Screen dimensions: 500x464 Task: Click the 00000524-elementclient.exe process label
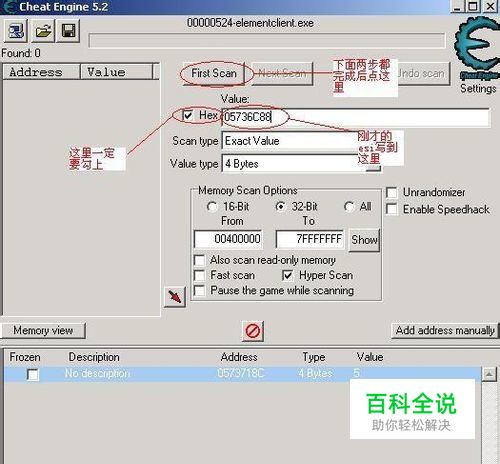tap(250, 23)
